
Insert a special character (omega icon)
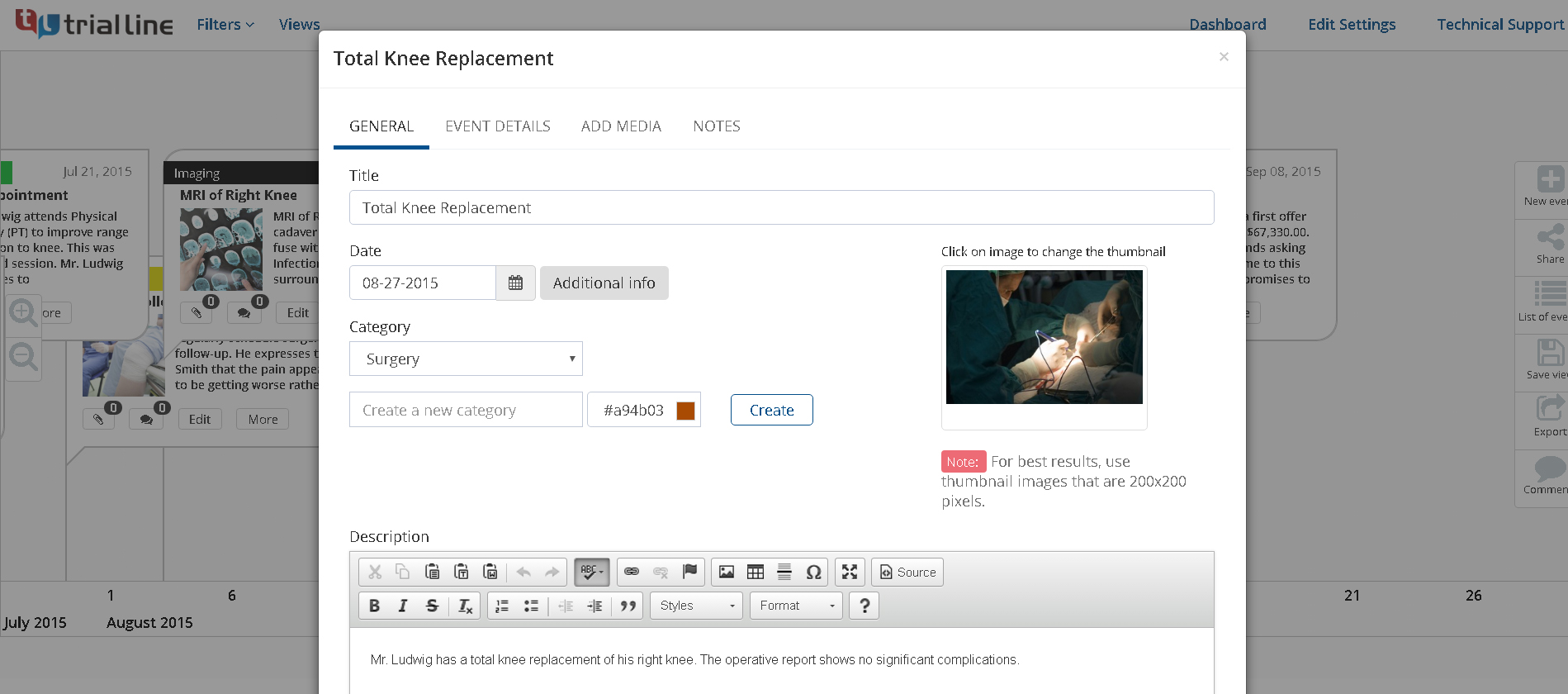tap(813, 572)
